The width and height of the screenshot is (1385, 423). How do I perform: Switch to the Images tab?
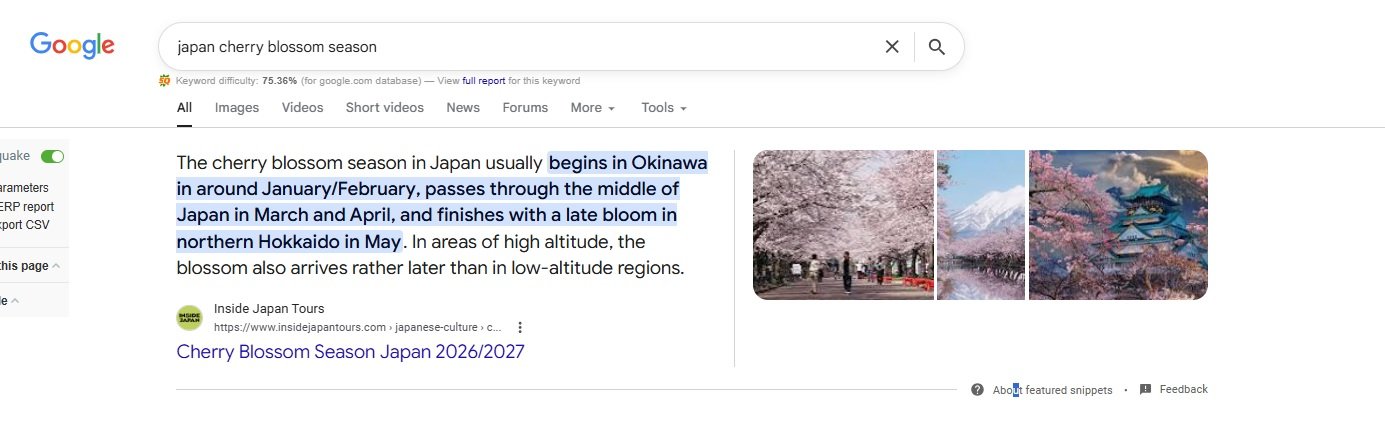(237, 108)
